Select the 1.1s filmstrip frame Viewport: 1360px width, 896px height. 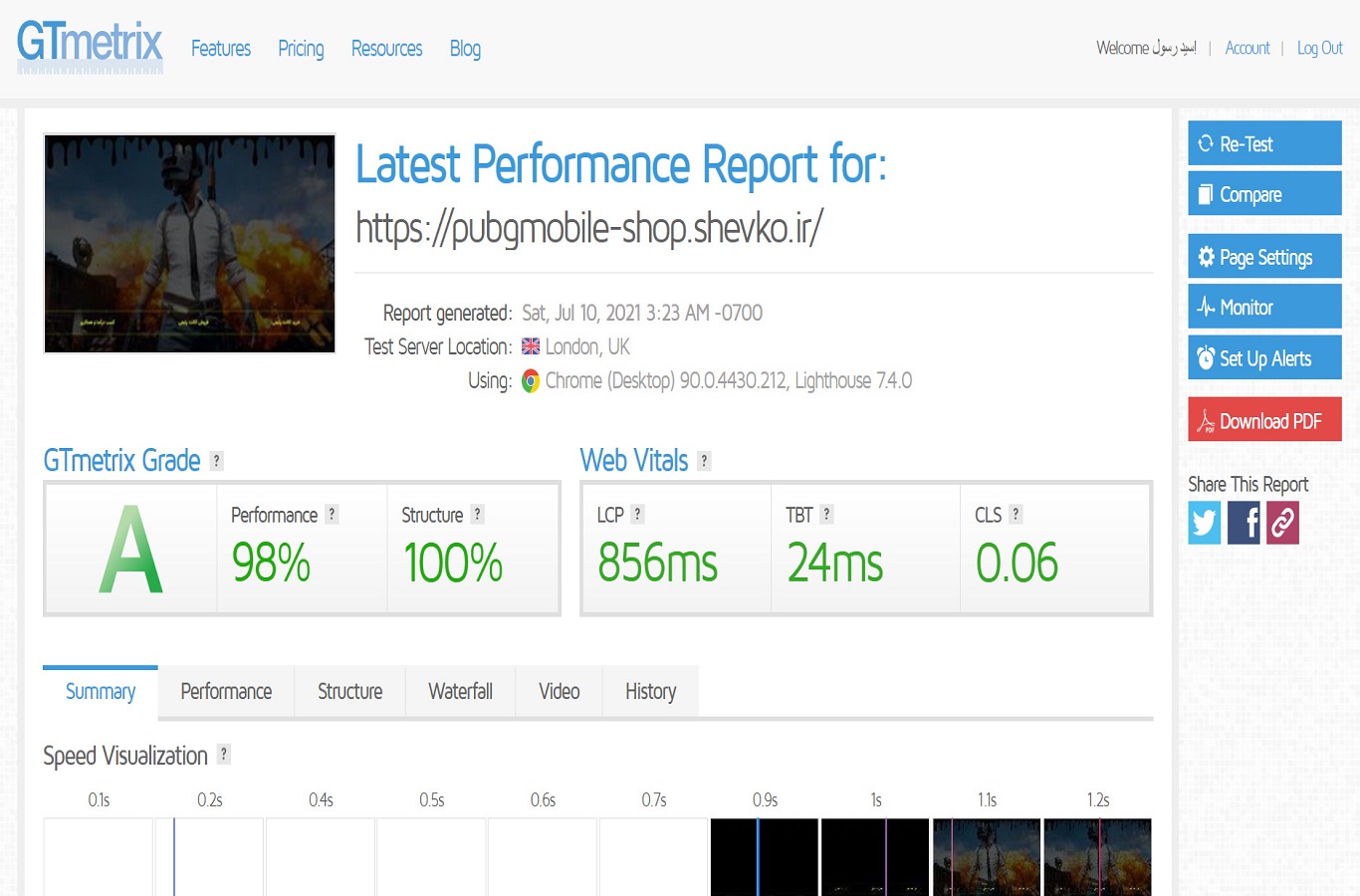click(x=987, y=857)
